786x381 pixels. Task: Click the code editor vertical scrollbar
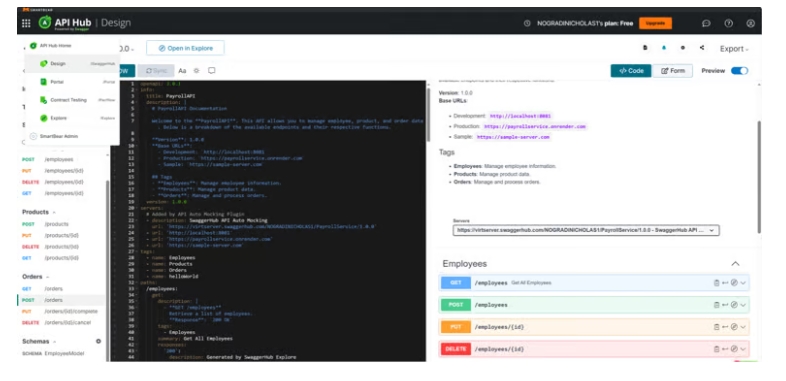(x=428, y=114)
